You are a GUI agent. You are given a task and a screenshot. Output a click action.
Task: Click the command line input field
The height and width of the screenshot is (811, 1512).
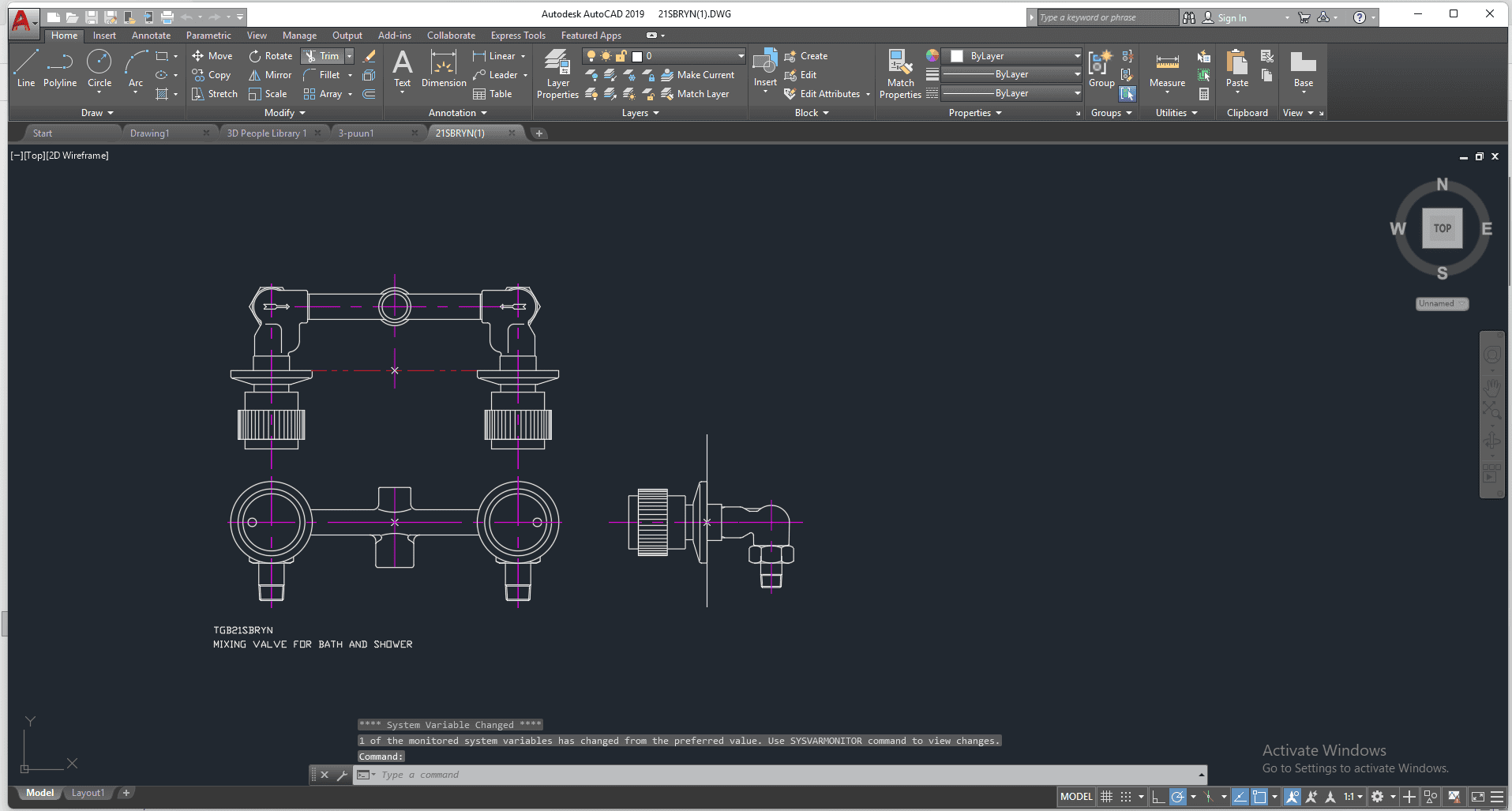pos(782,775)
